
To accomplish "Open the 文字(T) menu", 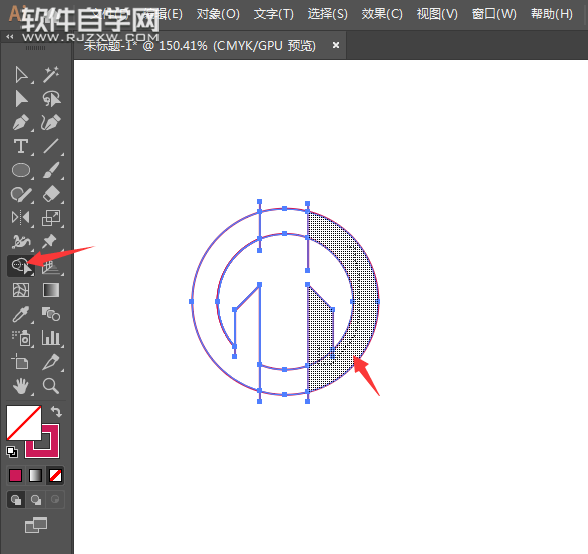I will point(273,14).
